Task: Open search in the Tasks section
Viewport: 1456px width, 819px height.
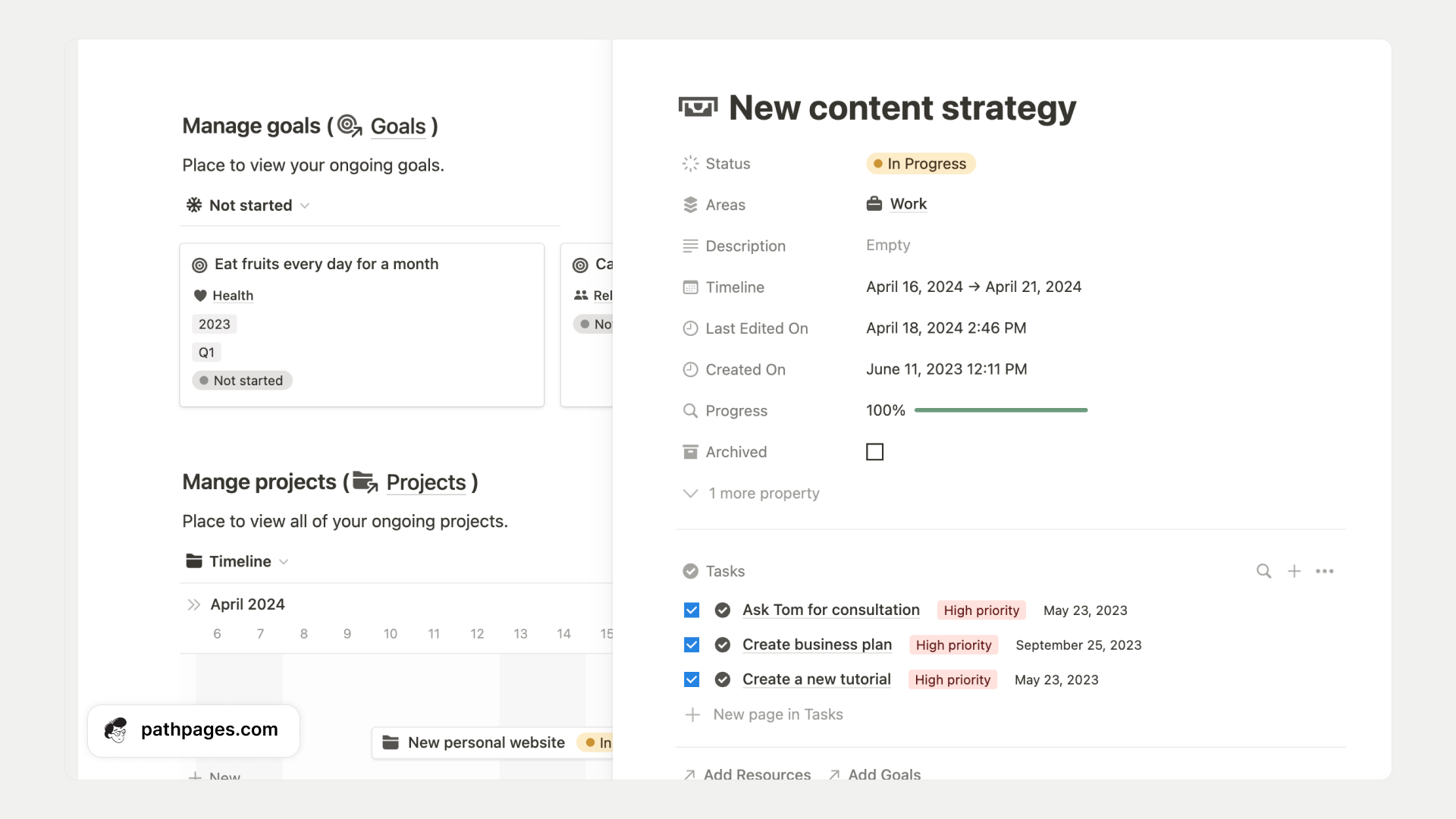Action: point(1263,571)
